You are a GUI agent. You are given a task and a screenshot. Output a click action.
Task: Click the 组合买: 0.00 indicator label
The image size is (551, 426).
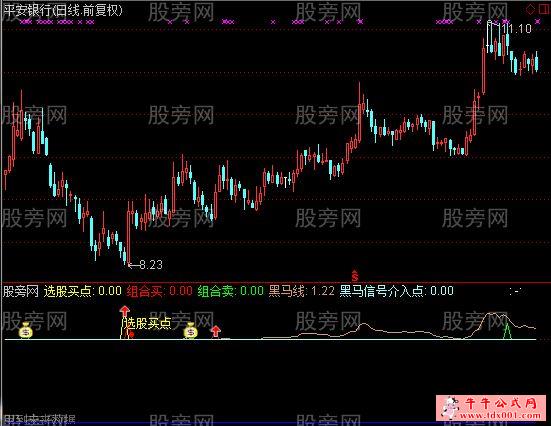coord(160,291)
